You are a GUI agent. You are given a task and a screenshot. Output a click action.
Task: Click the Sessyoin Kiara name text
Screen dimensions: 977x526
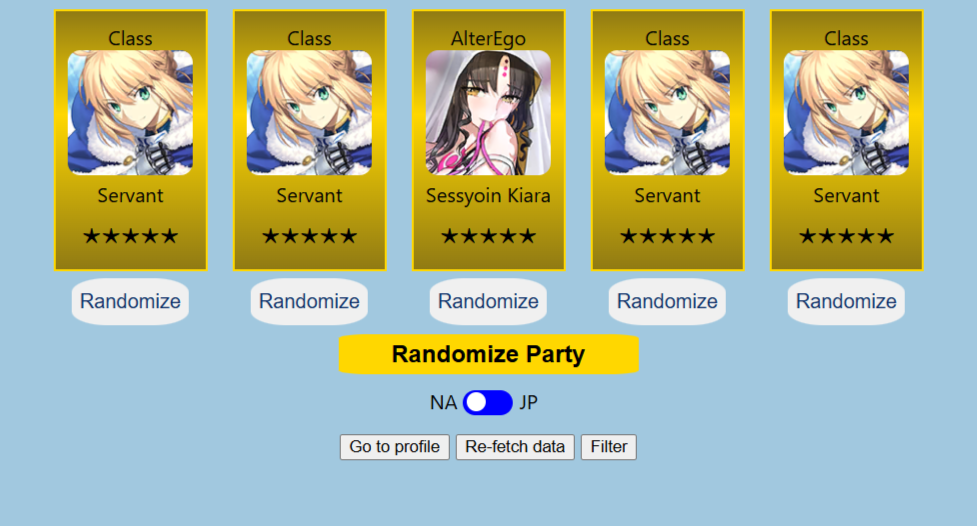click(488, 196)
